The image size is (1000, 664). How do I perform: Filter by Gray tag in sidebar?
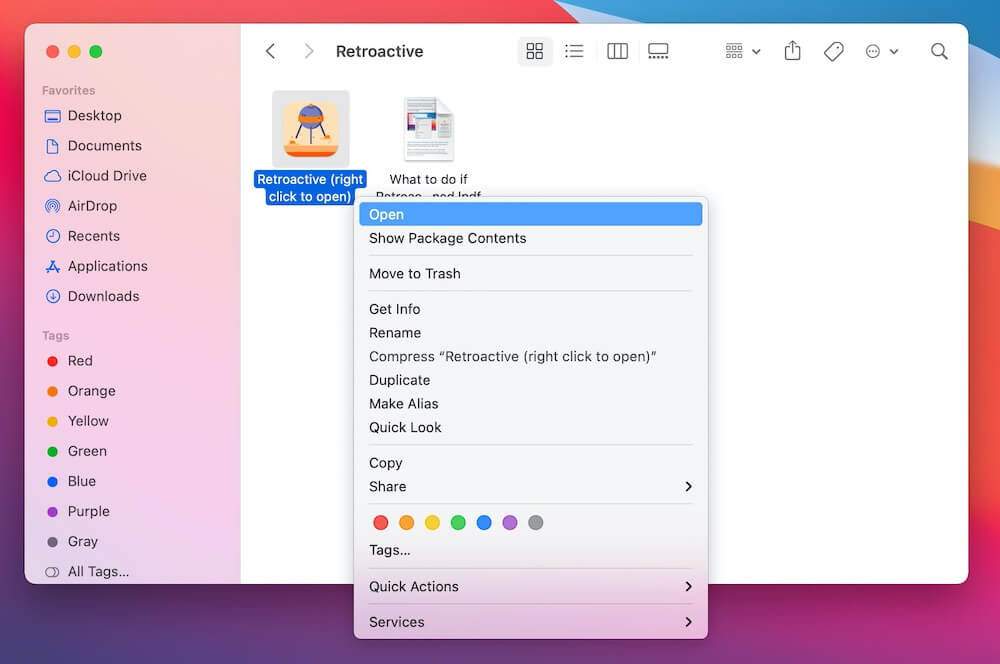coord(72,541)
